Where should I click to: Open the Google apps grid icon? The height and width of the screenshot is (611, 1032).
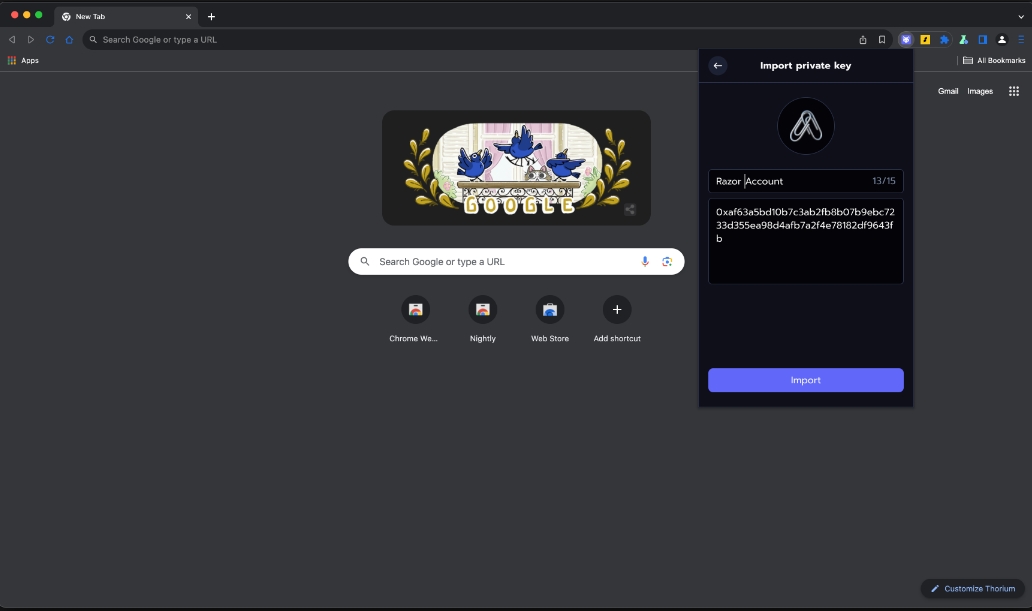pyautogui.click(x=1014, y=92)
